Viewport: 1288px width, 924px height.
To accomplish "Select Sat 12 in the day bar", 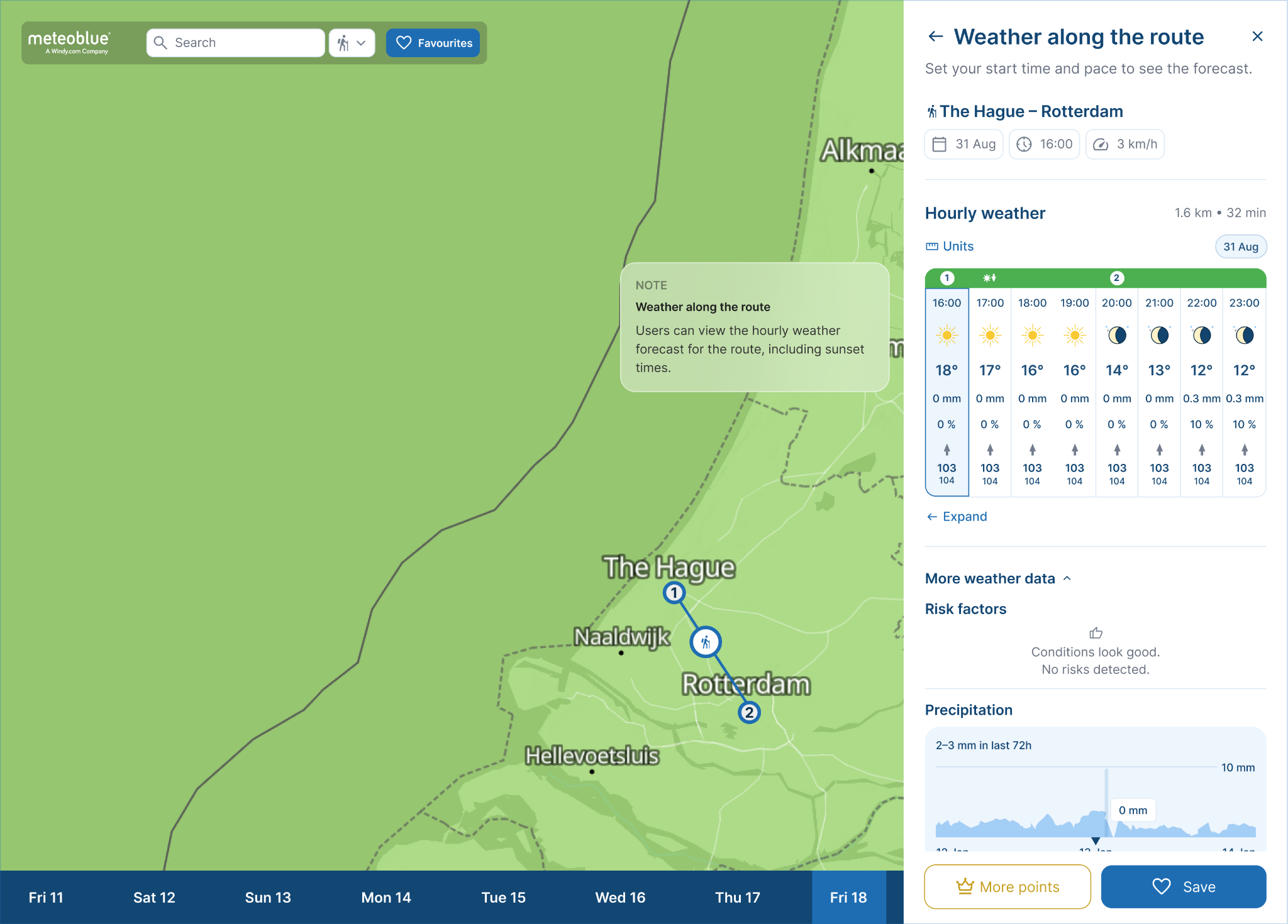I will tap(154, 898).
